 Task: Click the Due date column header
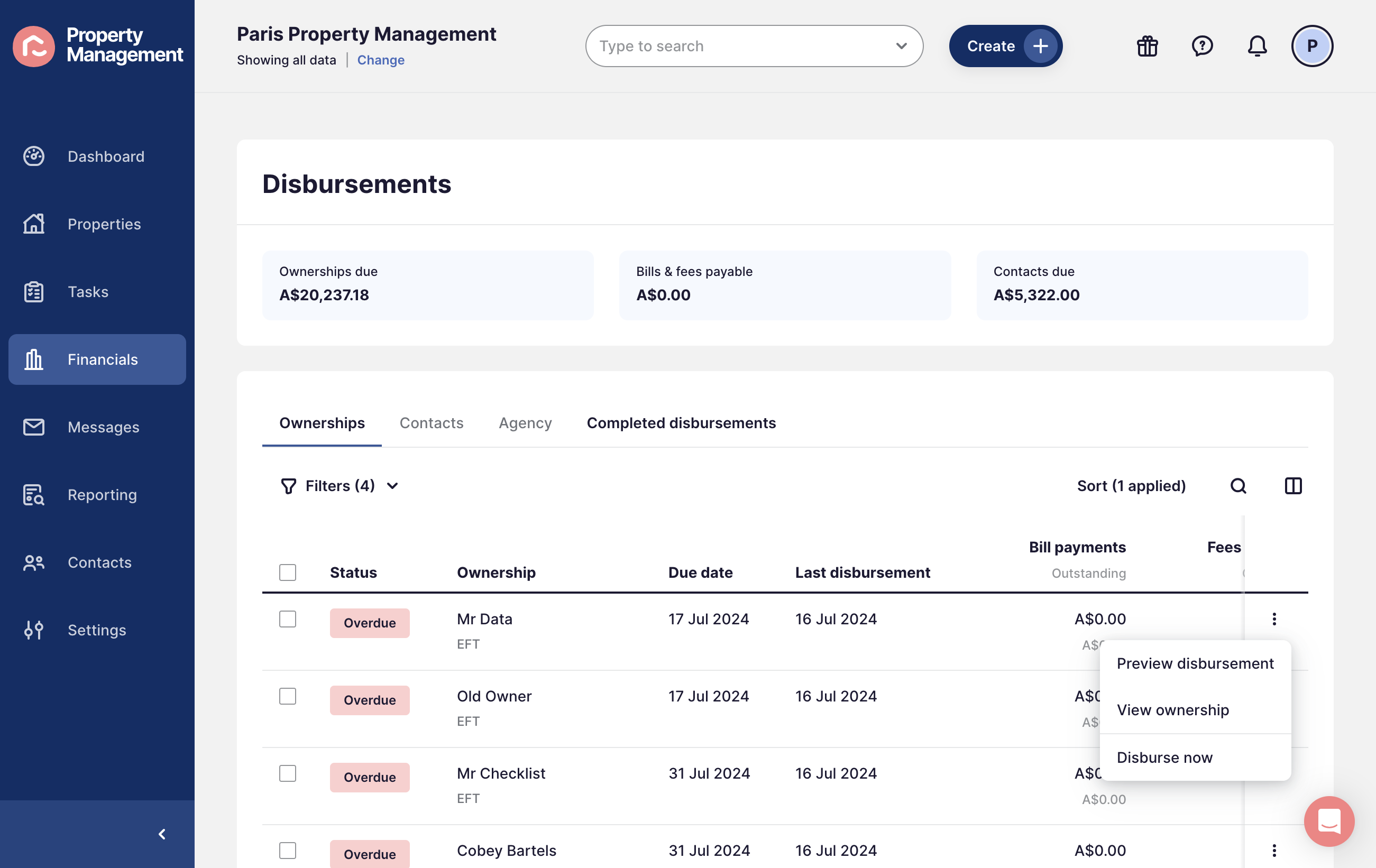700,572
